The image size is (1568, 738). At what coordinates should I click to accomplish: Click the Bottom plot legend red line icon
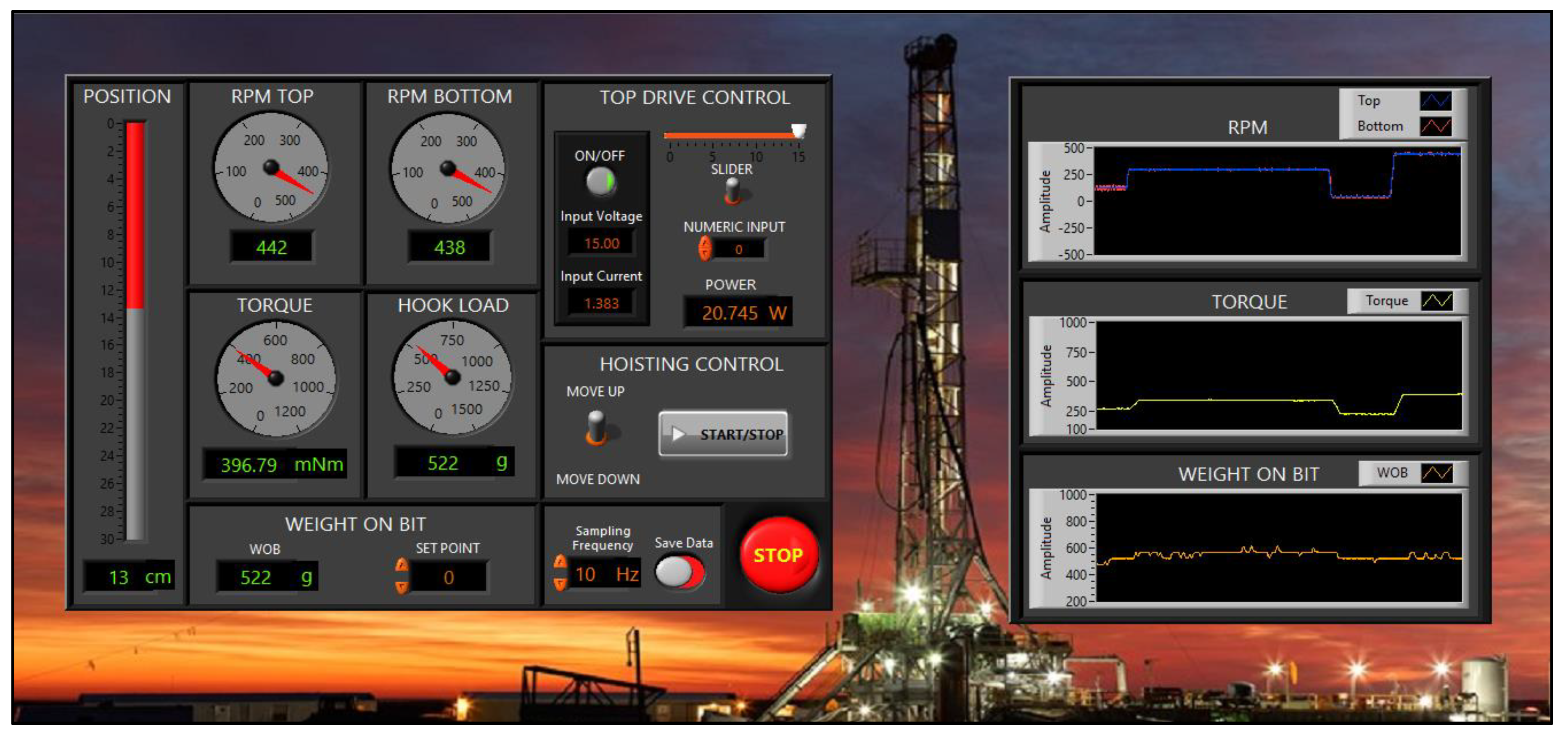pos(1435,126)
